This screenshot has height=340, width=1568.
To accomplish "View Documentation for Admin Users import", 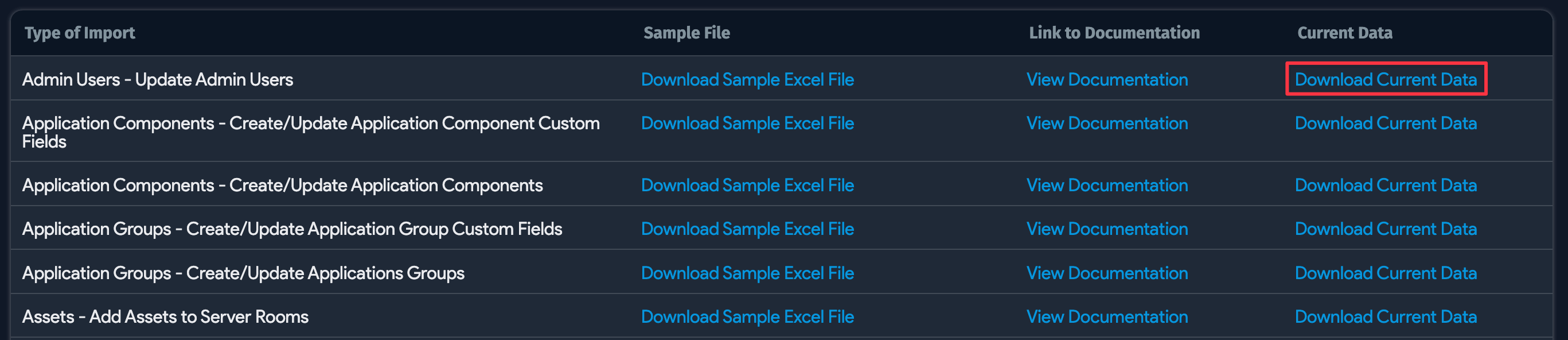I will click(1107, 79).
